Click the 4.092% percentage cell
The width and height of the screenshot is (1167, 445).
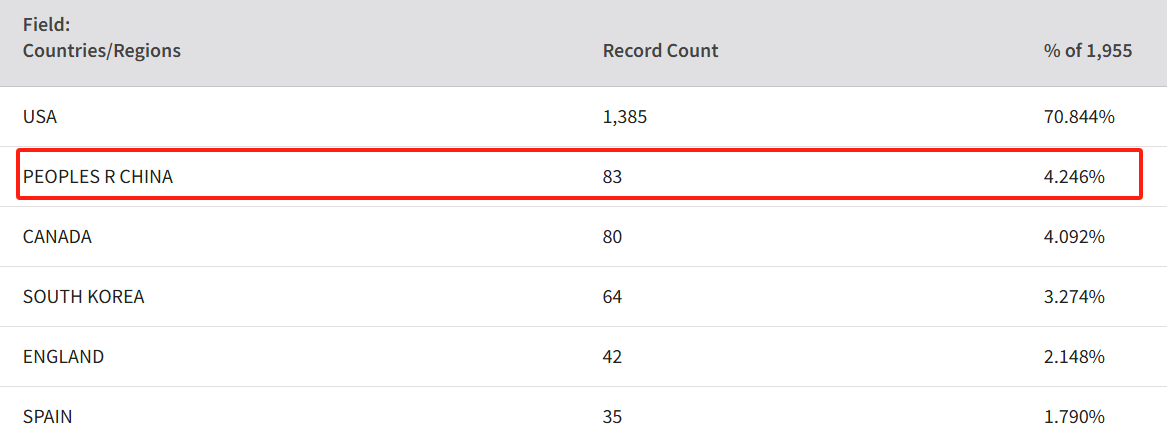pos(1075,237)
